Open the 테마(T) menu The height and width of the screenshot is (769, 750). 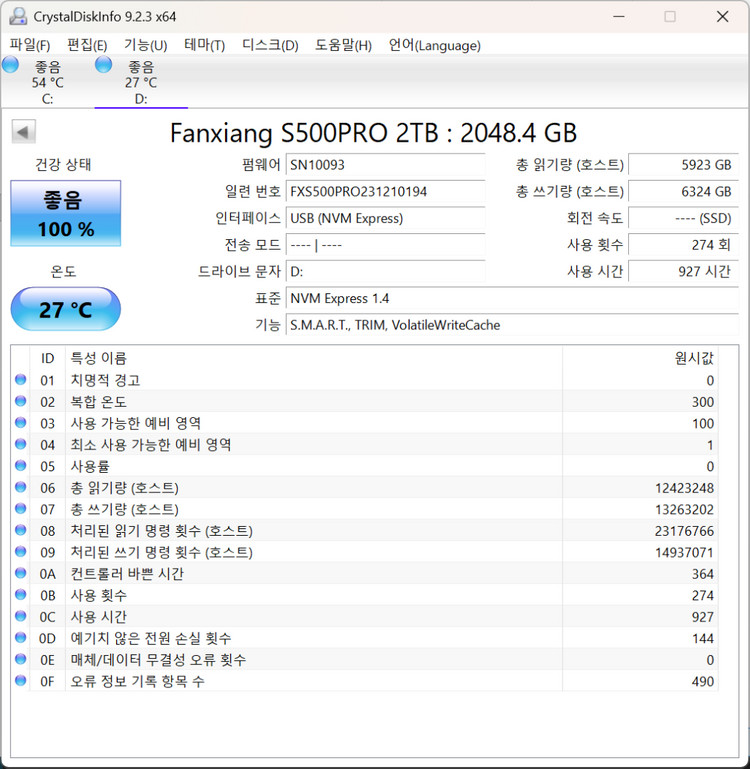(x=204, y=45)
